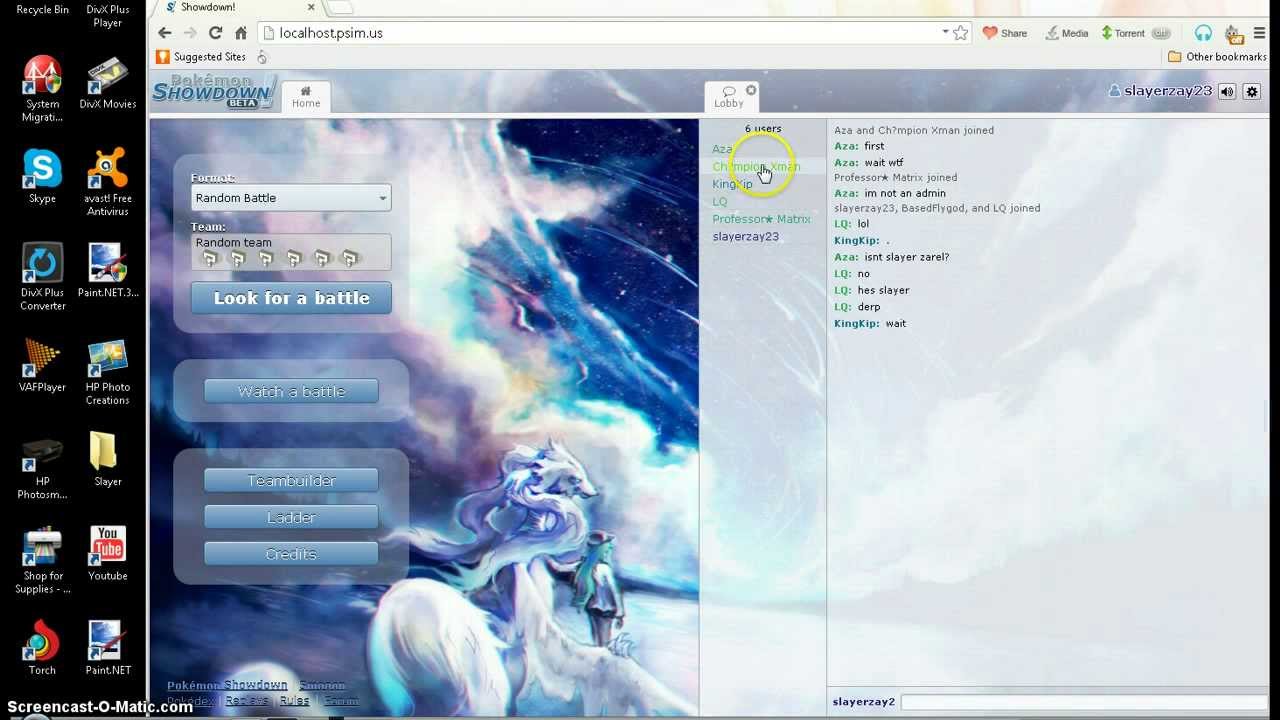The image size is (1280, 720).
Task: Toggle the Torrent off switch
Action: point(1161,33)
